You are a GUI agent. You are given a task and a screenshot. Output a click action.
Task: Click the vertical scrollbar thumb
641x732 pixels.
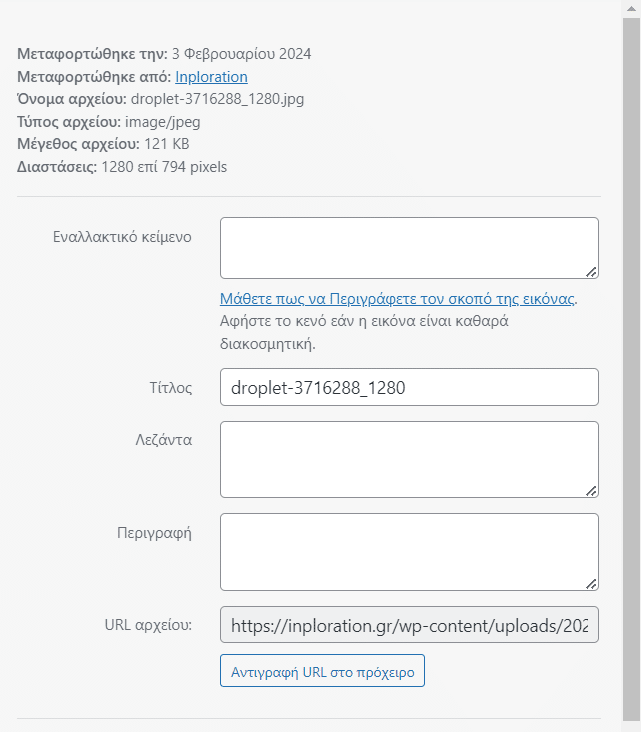click(x=631, y=369)
